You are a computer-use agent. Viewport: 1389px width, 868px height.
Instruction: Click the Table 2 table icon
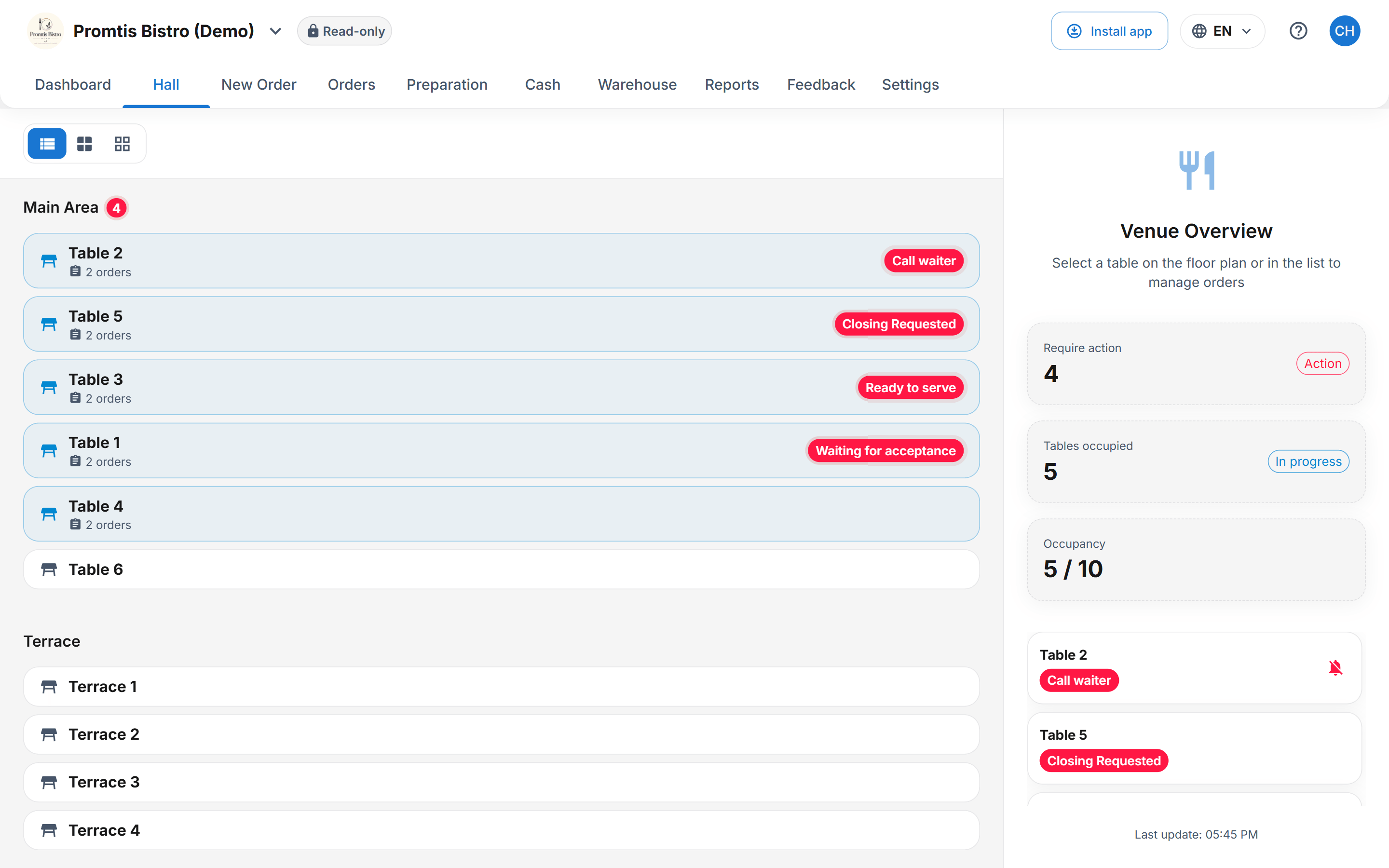tap(49, 261)
